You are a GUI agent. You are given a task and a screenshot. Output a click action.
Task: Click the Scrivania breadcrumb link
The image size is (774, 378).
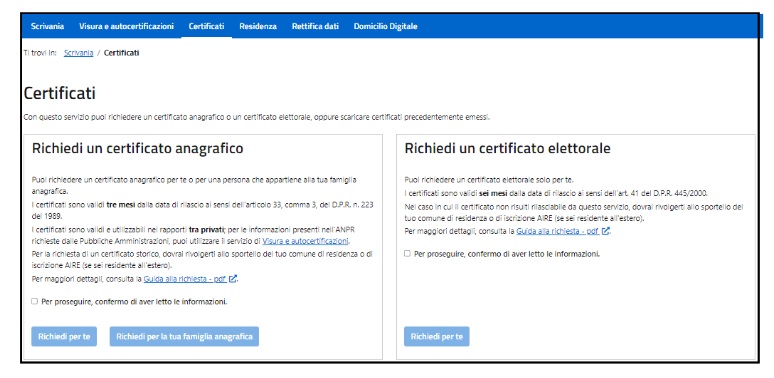coord(78,53)
